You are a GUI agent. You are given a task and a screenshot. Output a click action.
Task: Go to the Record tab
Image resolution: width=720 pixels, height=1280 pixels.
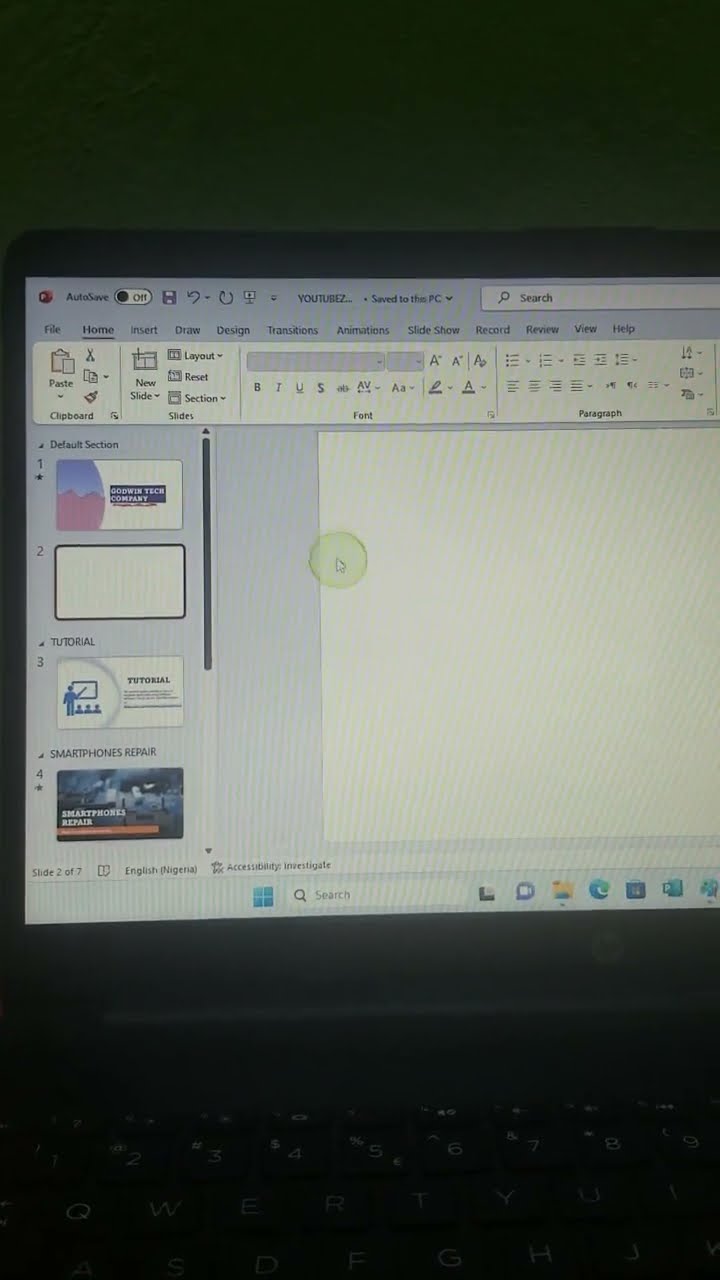(492, 329)
